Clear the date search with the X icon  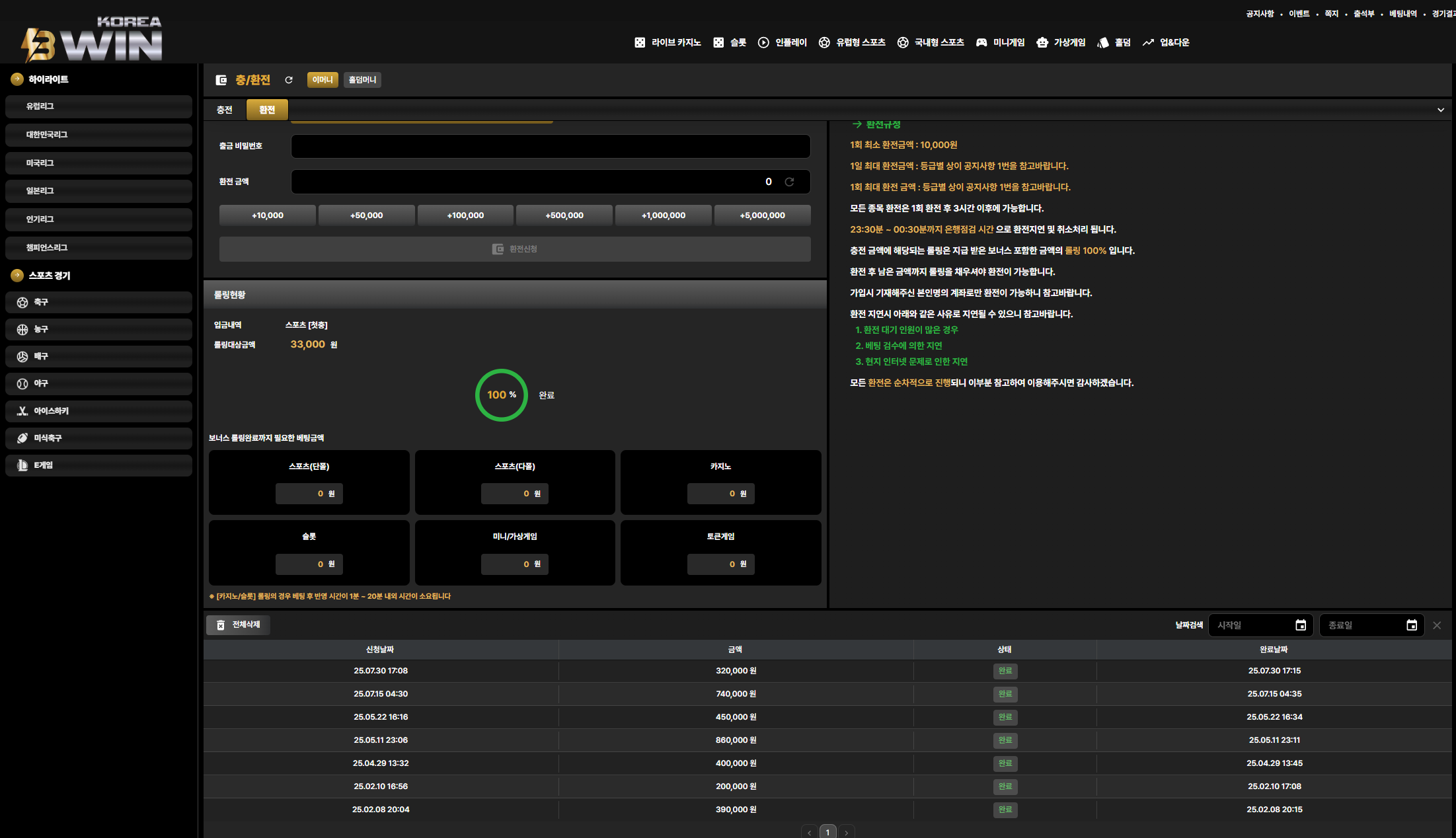click(1437, 625)
